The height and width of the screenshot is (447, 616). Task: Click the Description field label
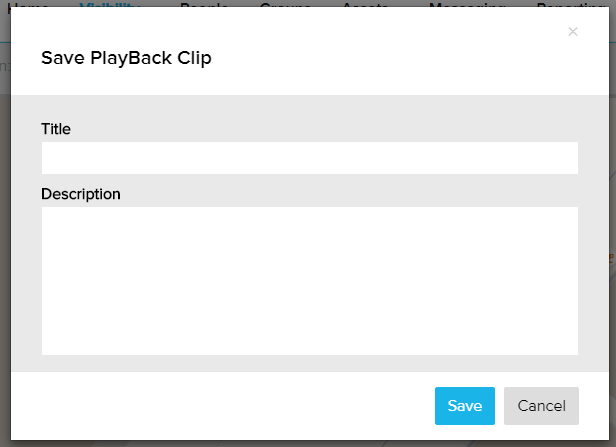81,194
